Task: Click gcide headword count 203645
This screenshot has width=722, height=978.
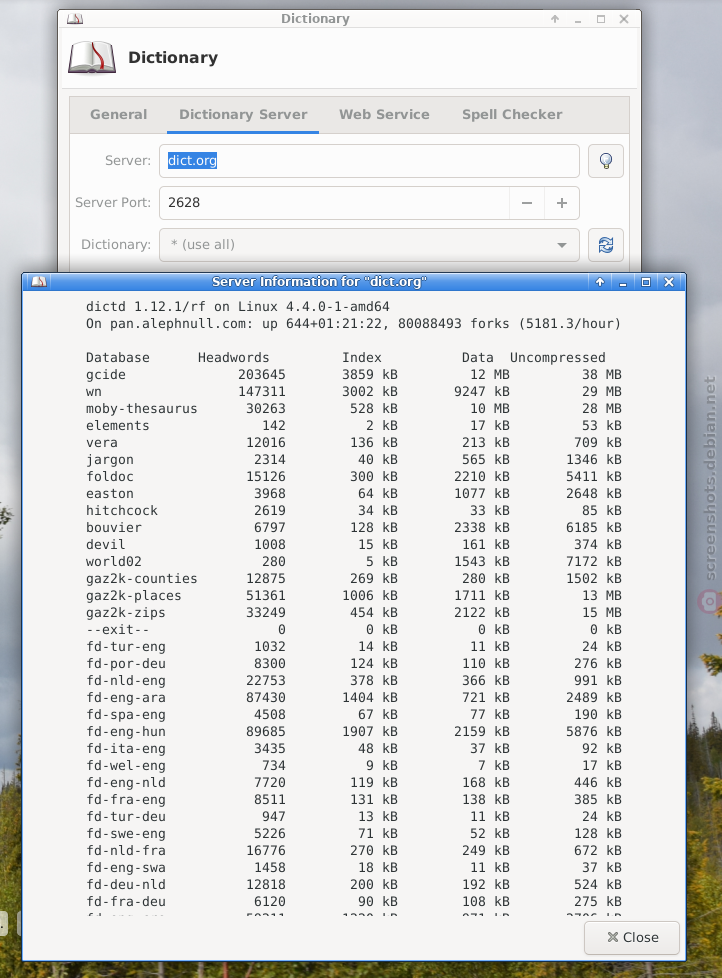Action: point(261,375)
